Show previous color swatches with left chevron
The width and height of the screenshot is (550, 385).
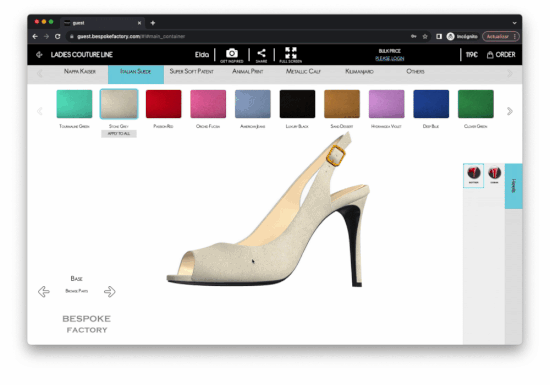[x=40, y=111]
